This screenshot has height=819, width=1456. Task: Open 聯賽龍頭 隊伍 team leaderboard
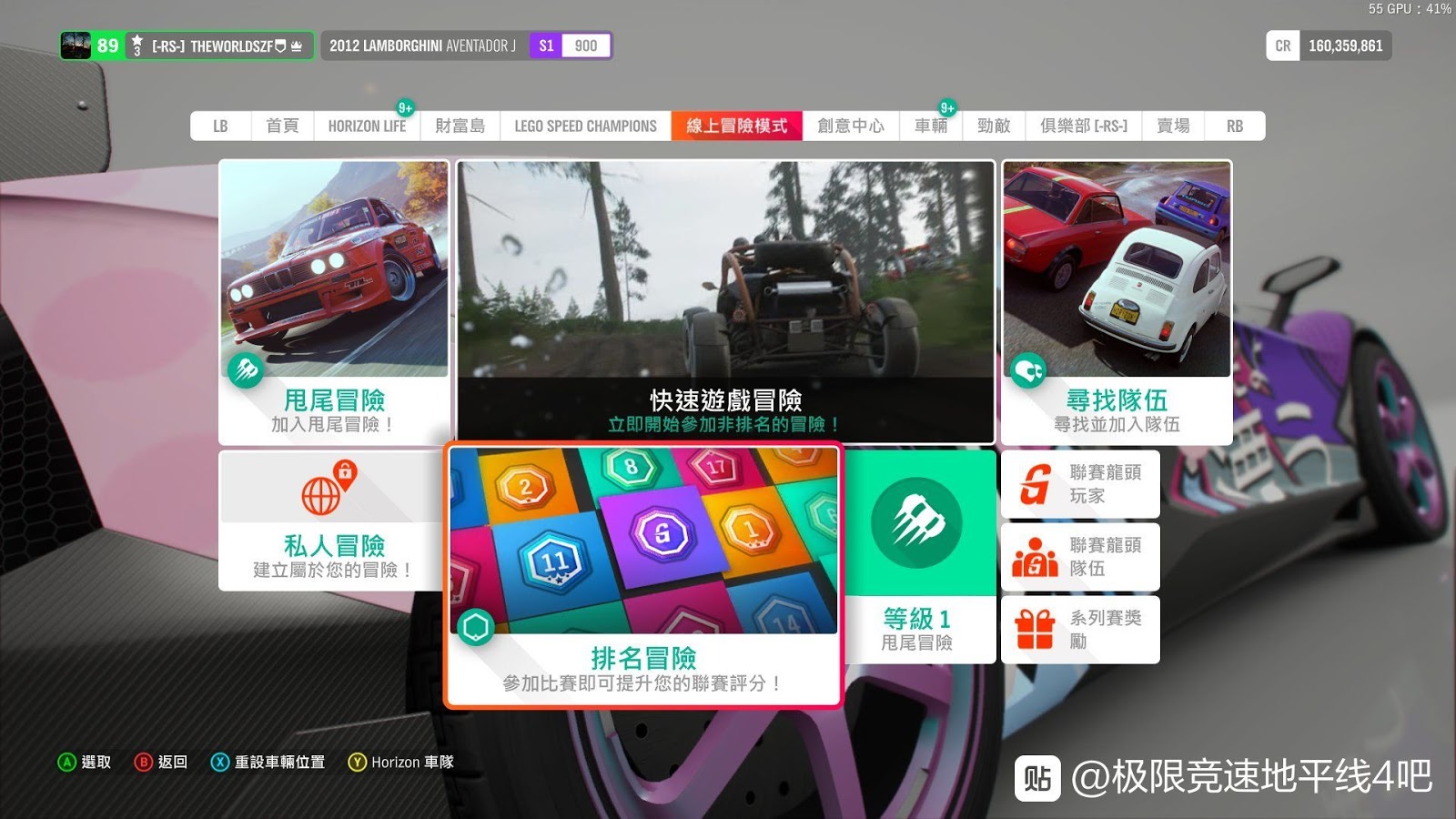tap(1080, 557)
